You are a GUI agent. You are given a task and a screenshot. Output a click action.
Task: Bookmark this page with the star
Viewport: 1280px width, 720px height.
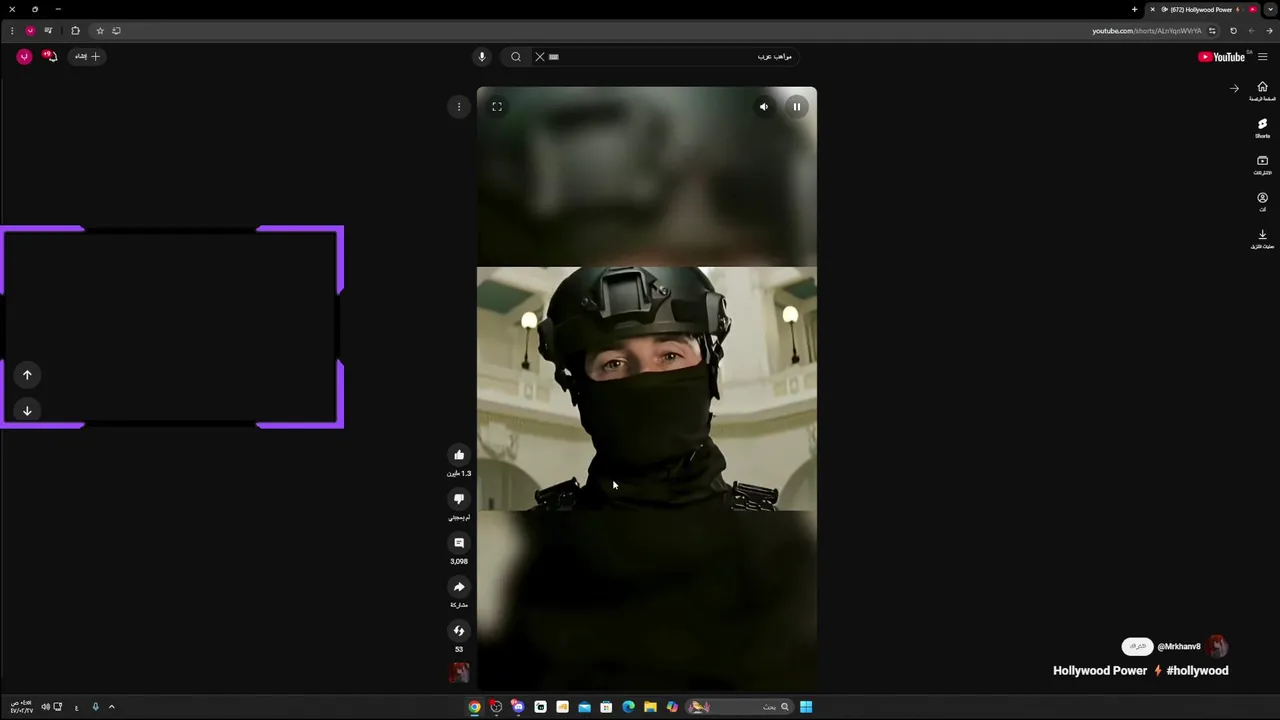[100, 31]
